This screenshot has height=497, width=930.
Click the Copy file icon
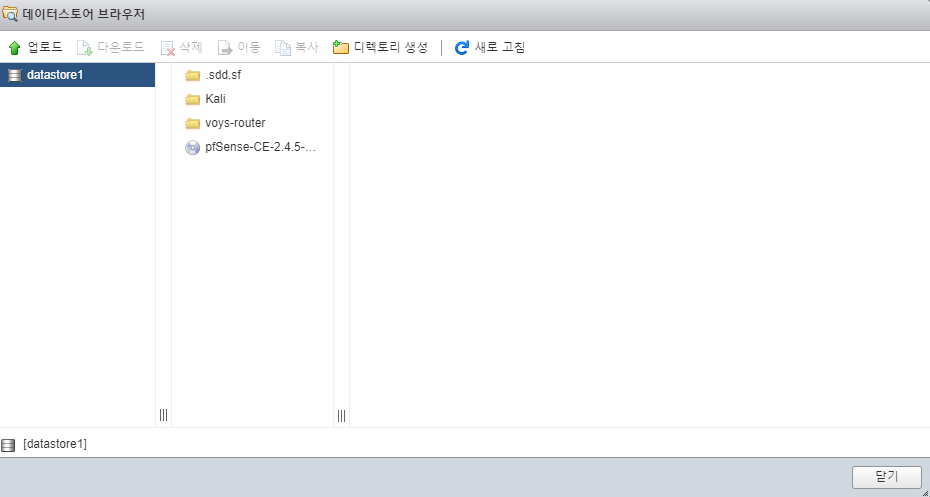pyautogui.click(x=283, y=48)
